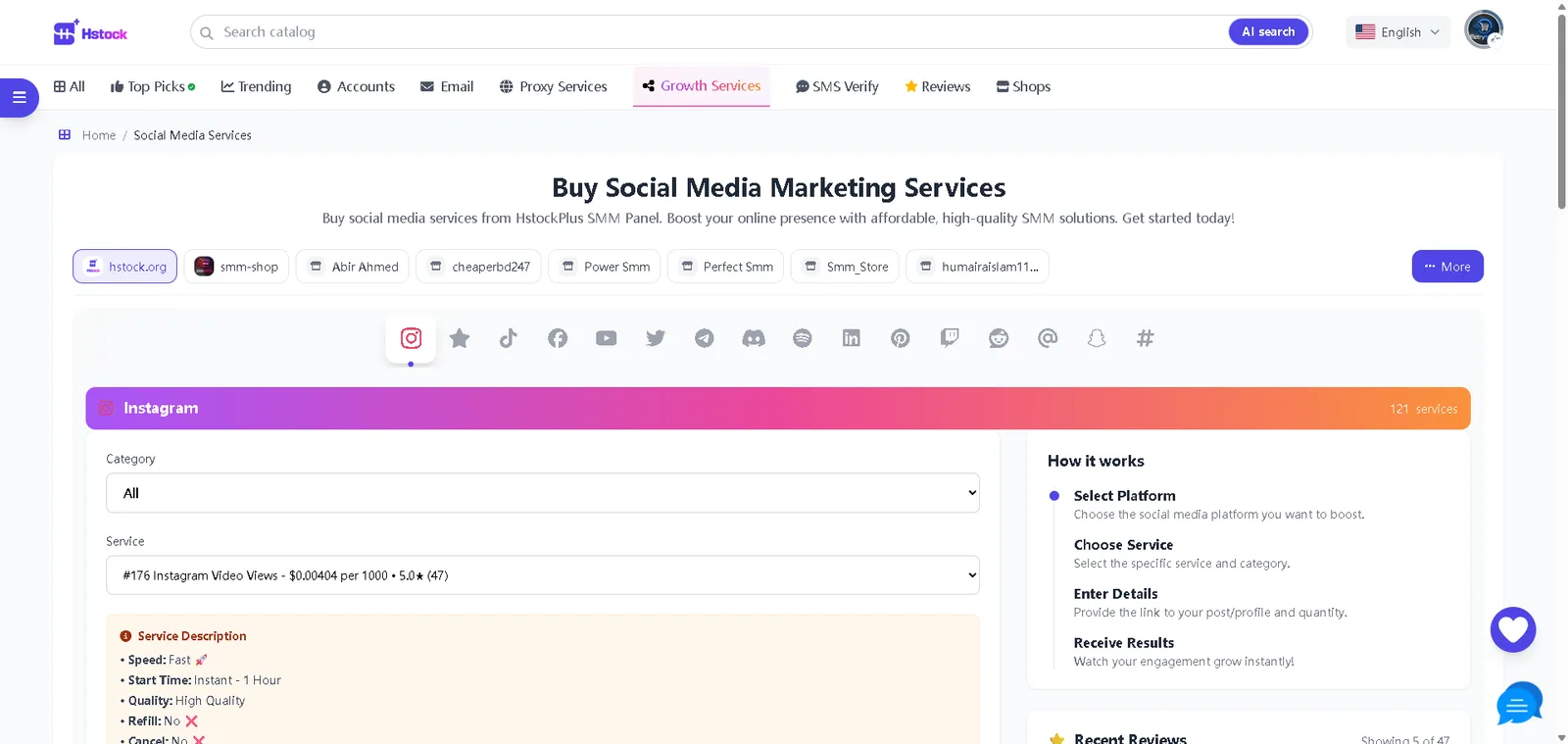Browse the Shops tab
The width and height of the screenshot is (1568, 744).
(x=1023, y=86)
